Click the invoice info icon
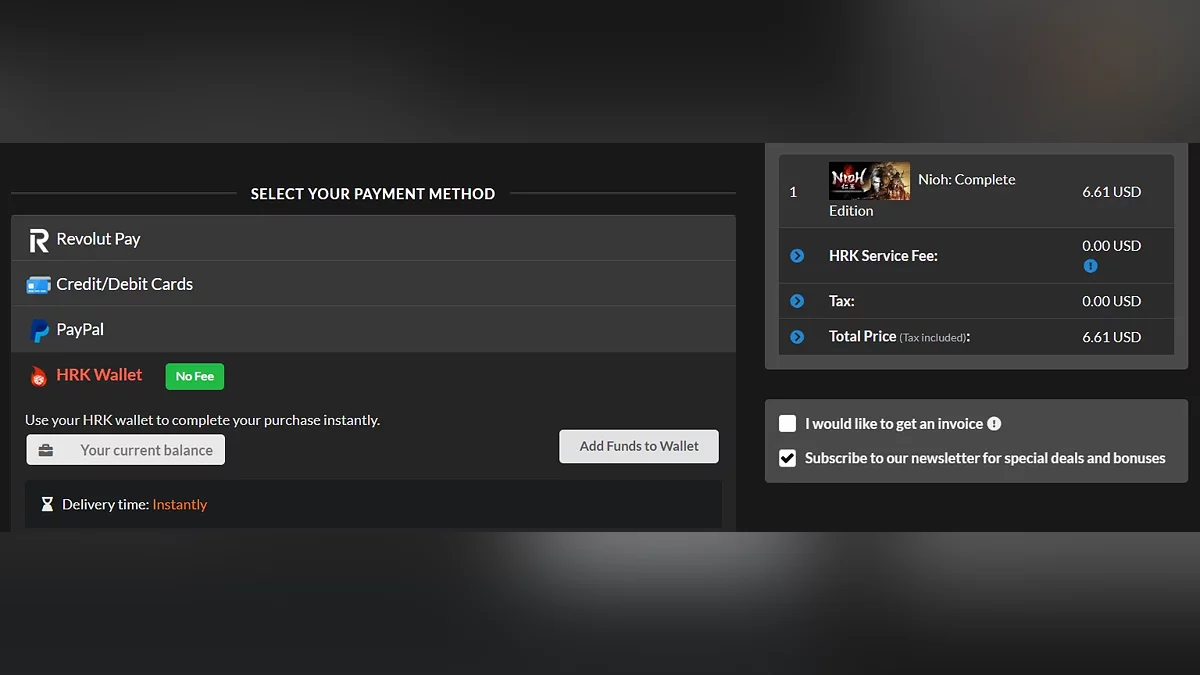This screenshot has width=1200, height=675. point(994,424)
